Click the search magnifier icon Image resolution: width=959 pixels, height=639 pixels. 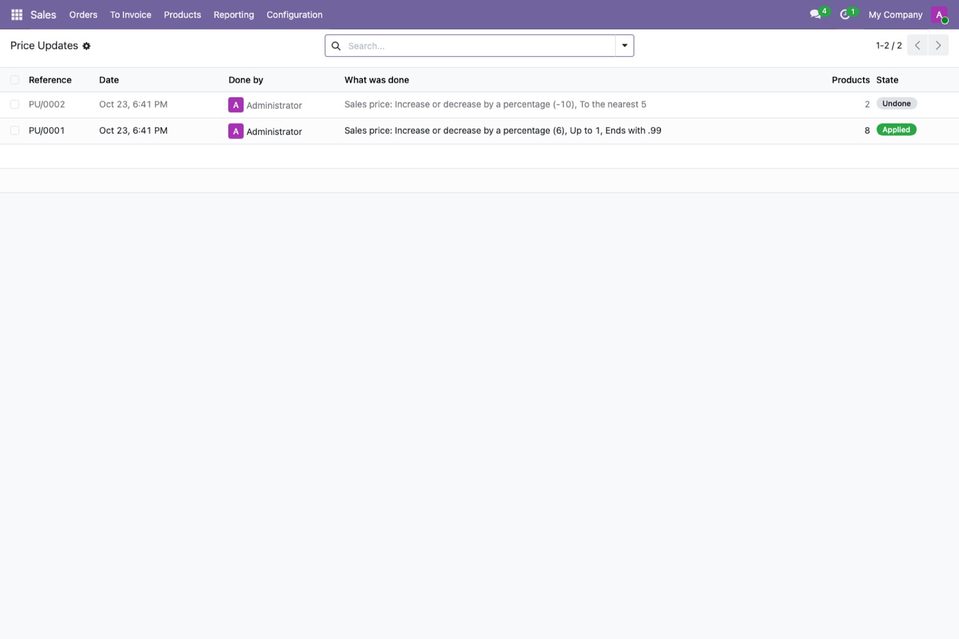pos(336,46)
